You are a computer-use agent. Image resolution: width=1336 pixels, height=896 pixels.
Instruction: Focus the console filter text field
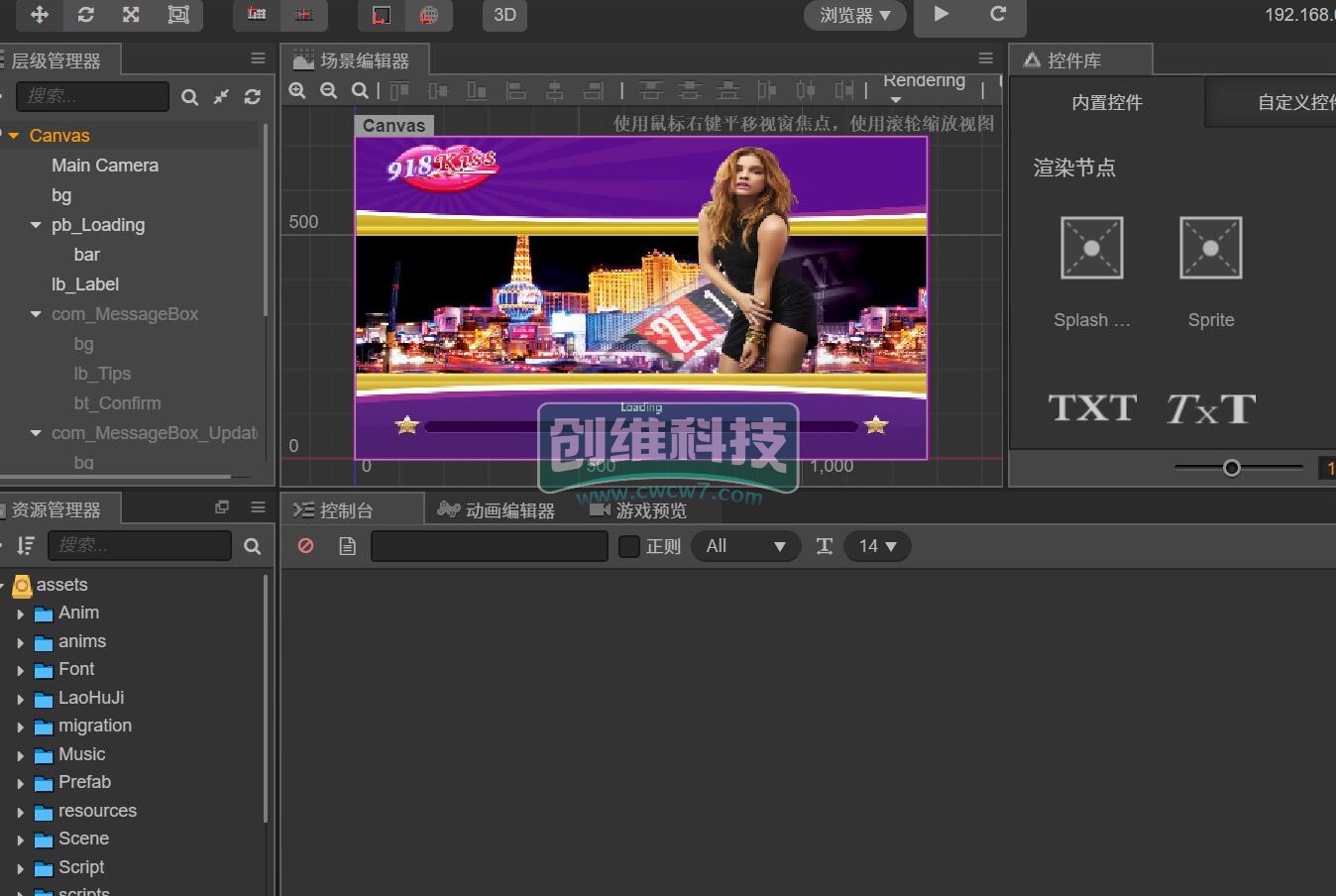coord(490,546)
